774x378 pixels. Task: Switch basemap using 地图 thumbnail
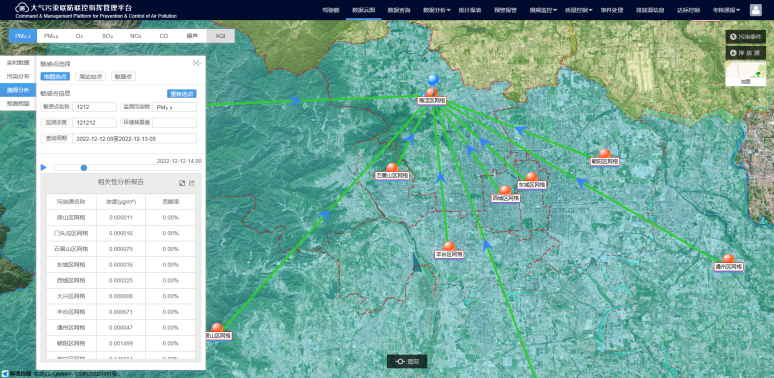[745, 74]
